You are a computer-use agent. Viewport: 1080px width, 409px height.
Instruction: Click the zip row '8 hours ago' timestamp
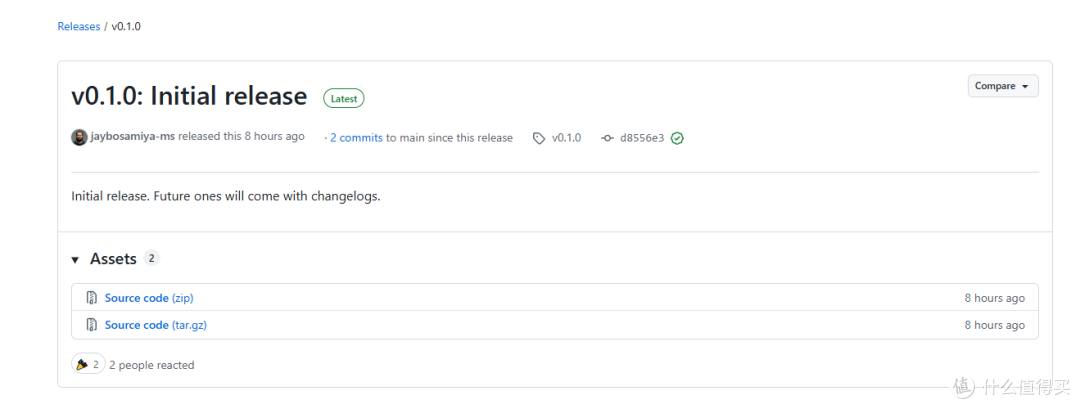pos(995,298)
